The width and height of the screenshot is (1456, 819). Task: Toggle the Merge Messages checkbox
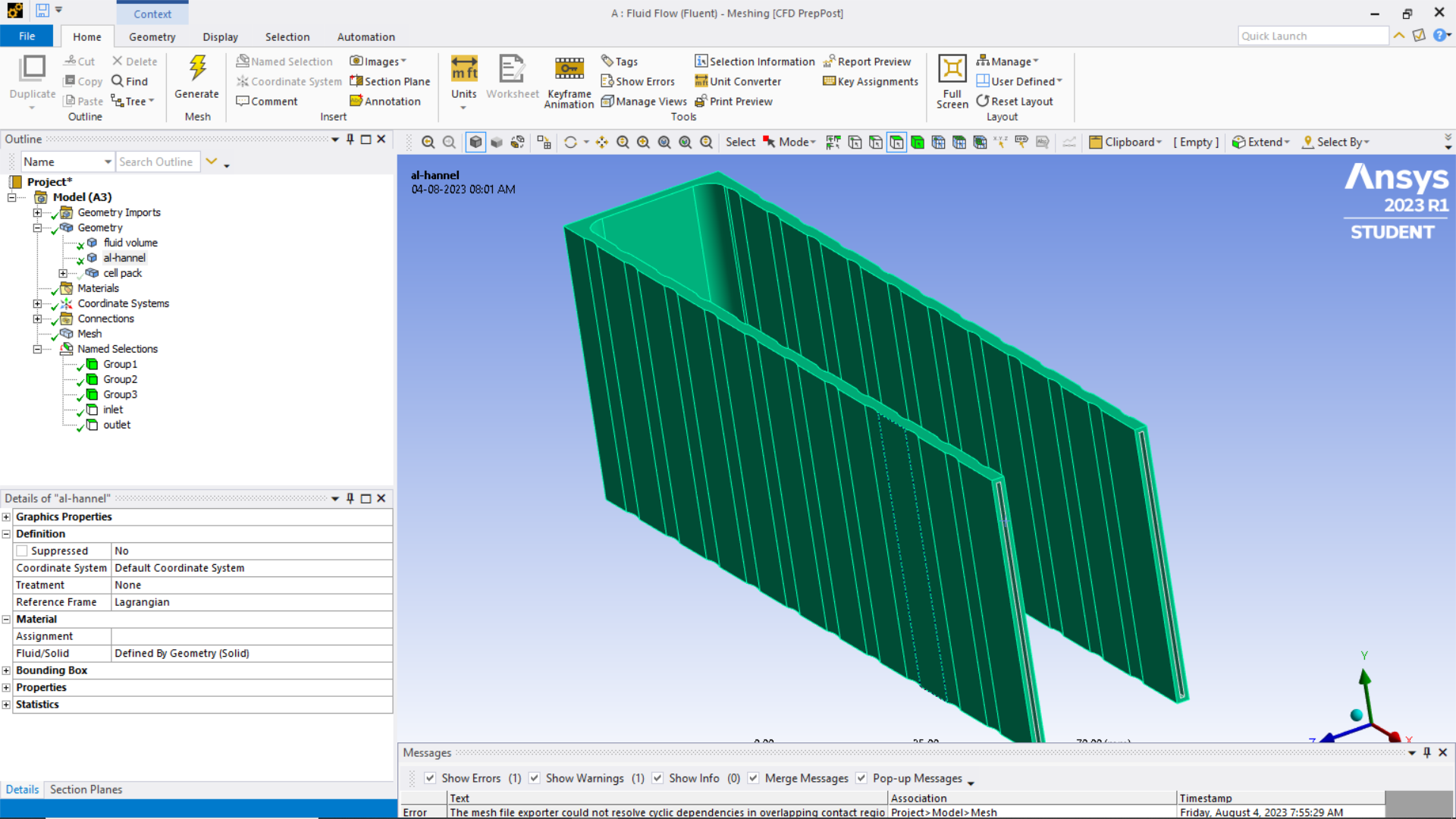point(753,778)
